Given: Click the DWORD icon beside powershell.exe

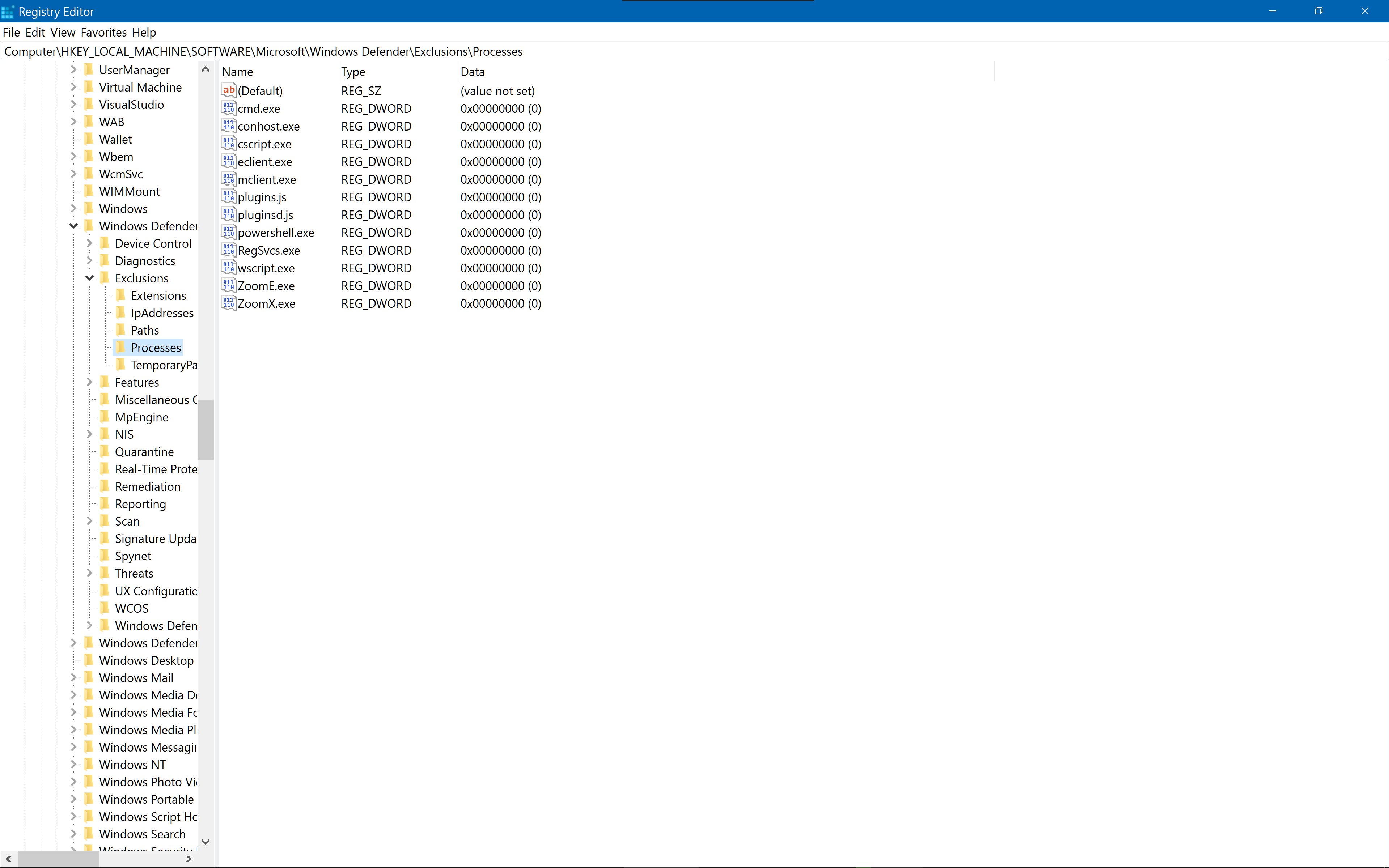Looking at the screenshot, I should pos(229,233).
